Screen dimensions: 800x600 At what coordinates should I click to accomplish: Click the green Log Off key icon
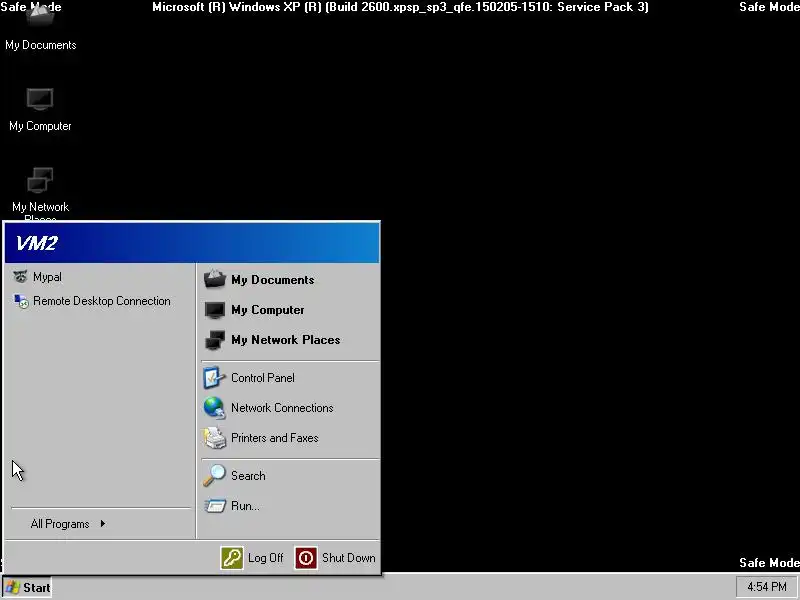coord(232,558)
